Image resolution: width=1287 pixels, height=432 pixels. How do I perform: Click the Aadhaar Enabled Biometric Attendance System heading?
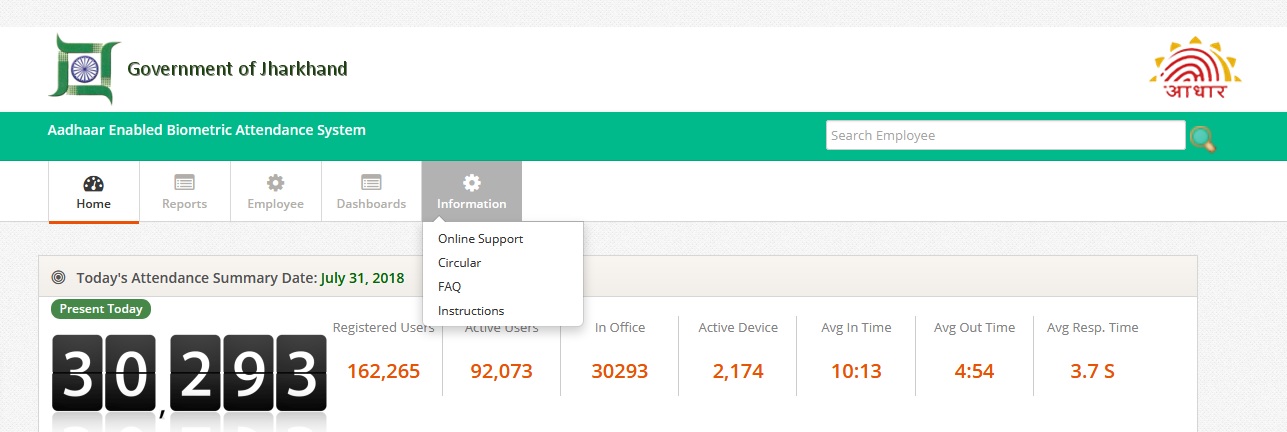coord(207,130)
